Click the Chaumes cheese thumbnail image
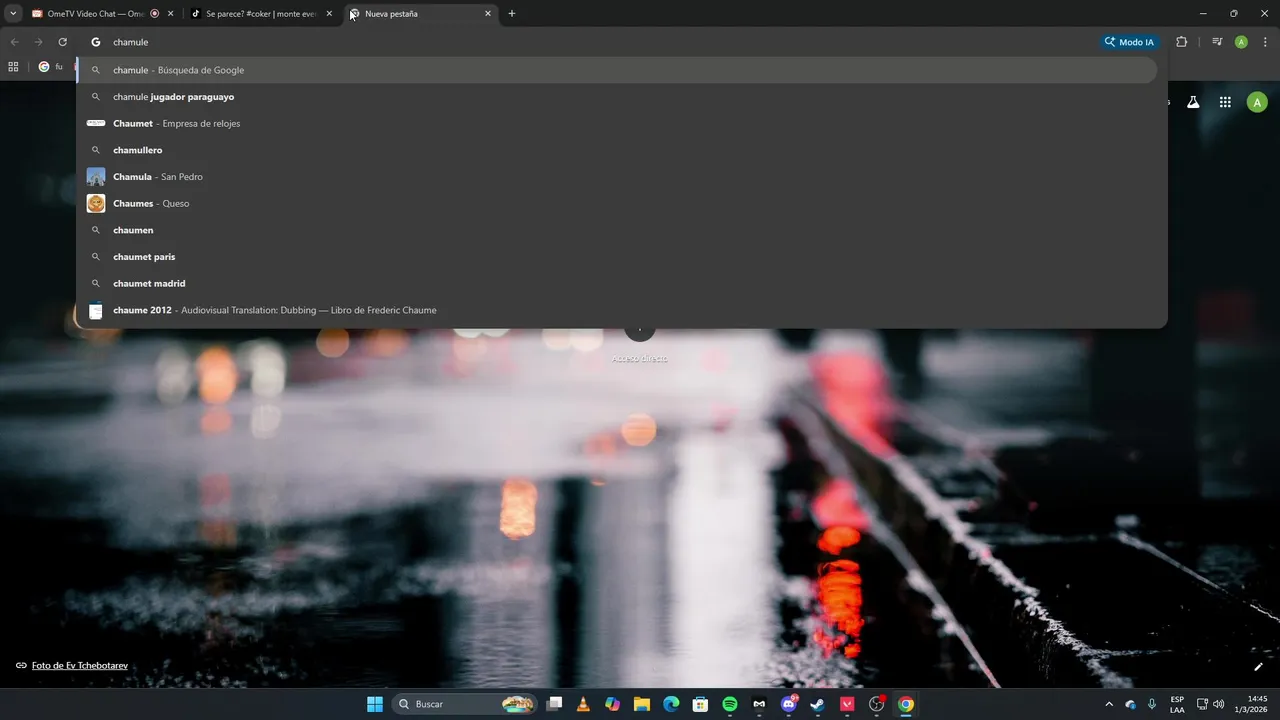This screenshot has height=720, width=1280. click(96, 203)
